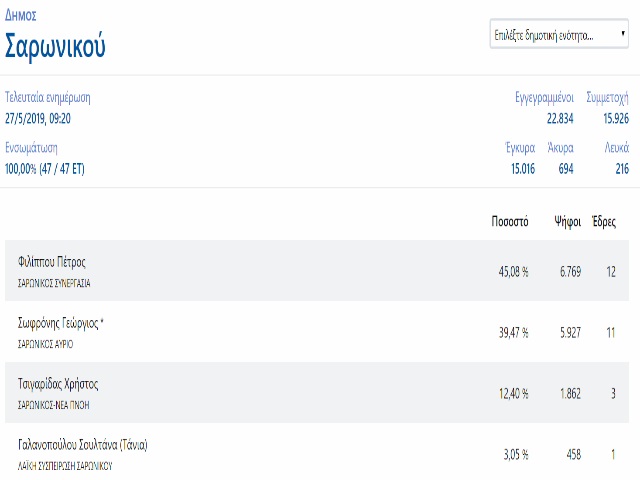Click the dropdown arrow beside Επιλέξτε δημοτική ενότητα
The height and width of the screenshot is (480, 640).
(623, 33)
